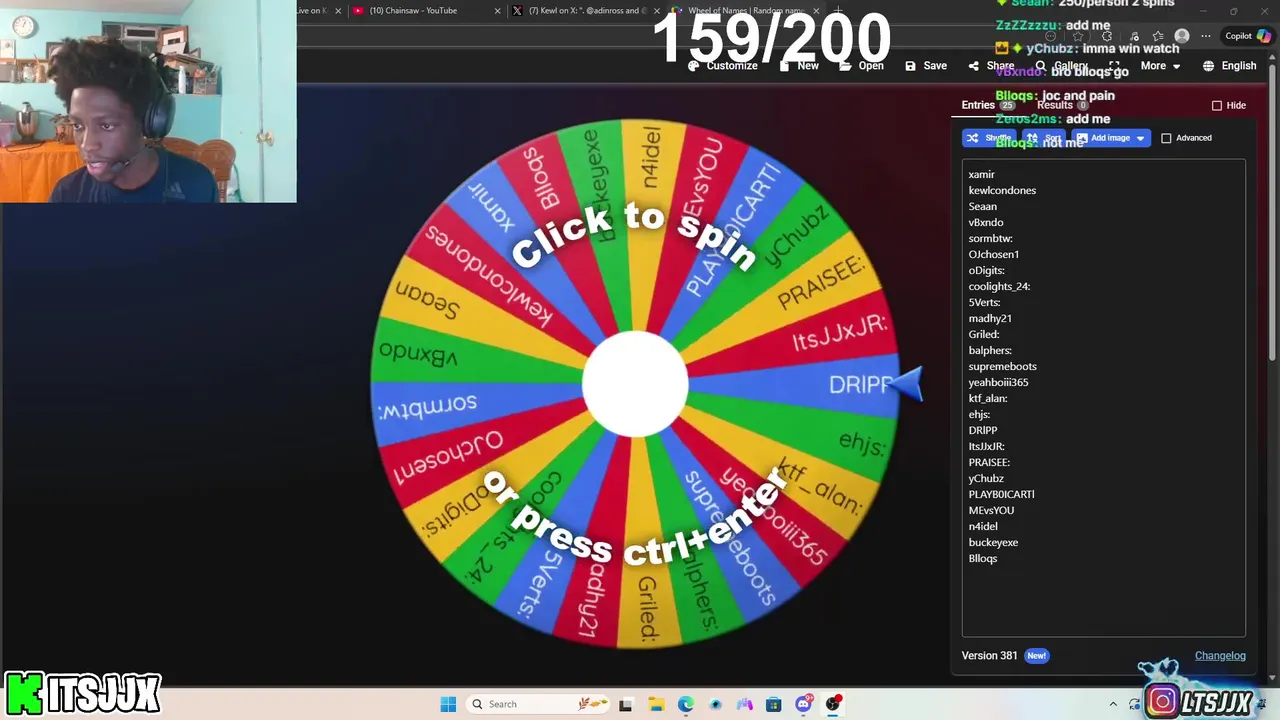Image resolution: width=1280 pixels, height=720 pixels.
Task: Check the Hide entries checkbox
Action: pyautogui.click(x=1217, y=105)
